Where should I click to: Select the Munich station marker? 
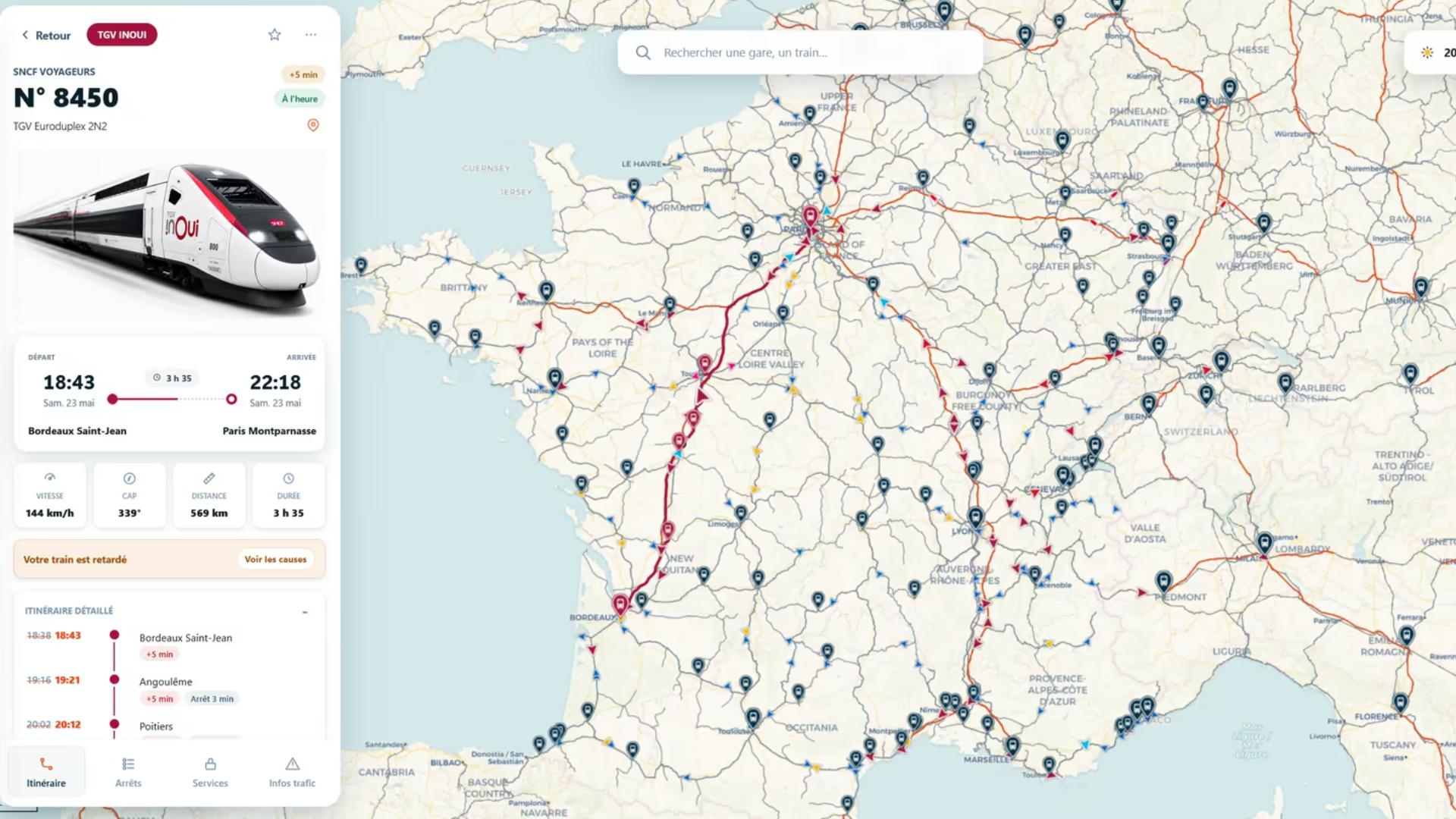pyautogui.click(x=1420, y=287)
